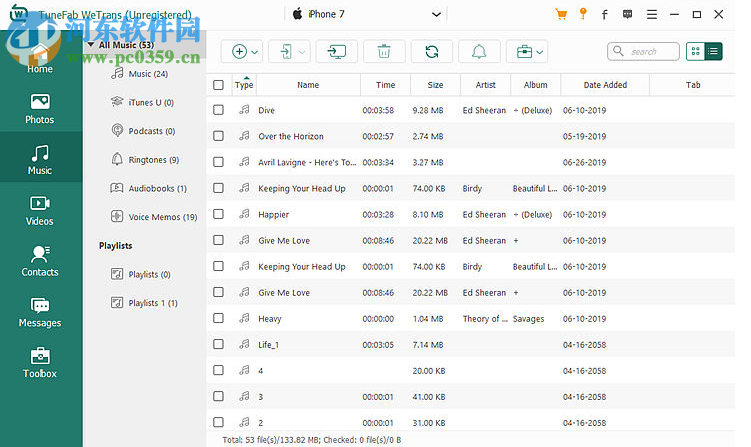Check the checkbox for song 2
The image size is (751, 447).
click(x=218, y=422)
